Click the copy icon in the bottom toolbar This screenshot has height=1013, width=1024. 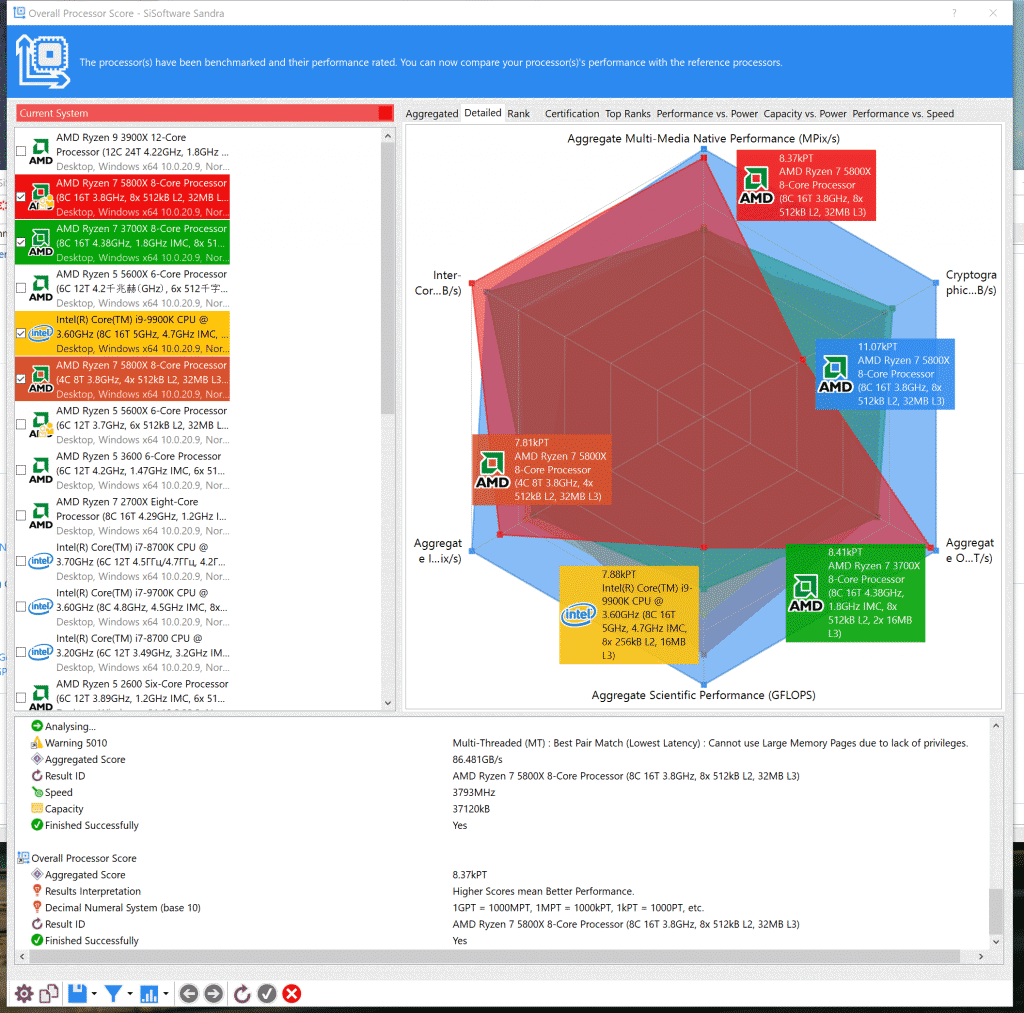point(49,994)
